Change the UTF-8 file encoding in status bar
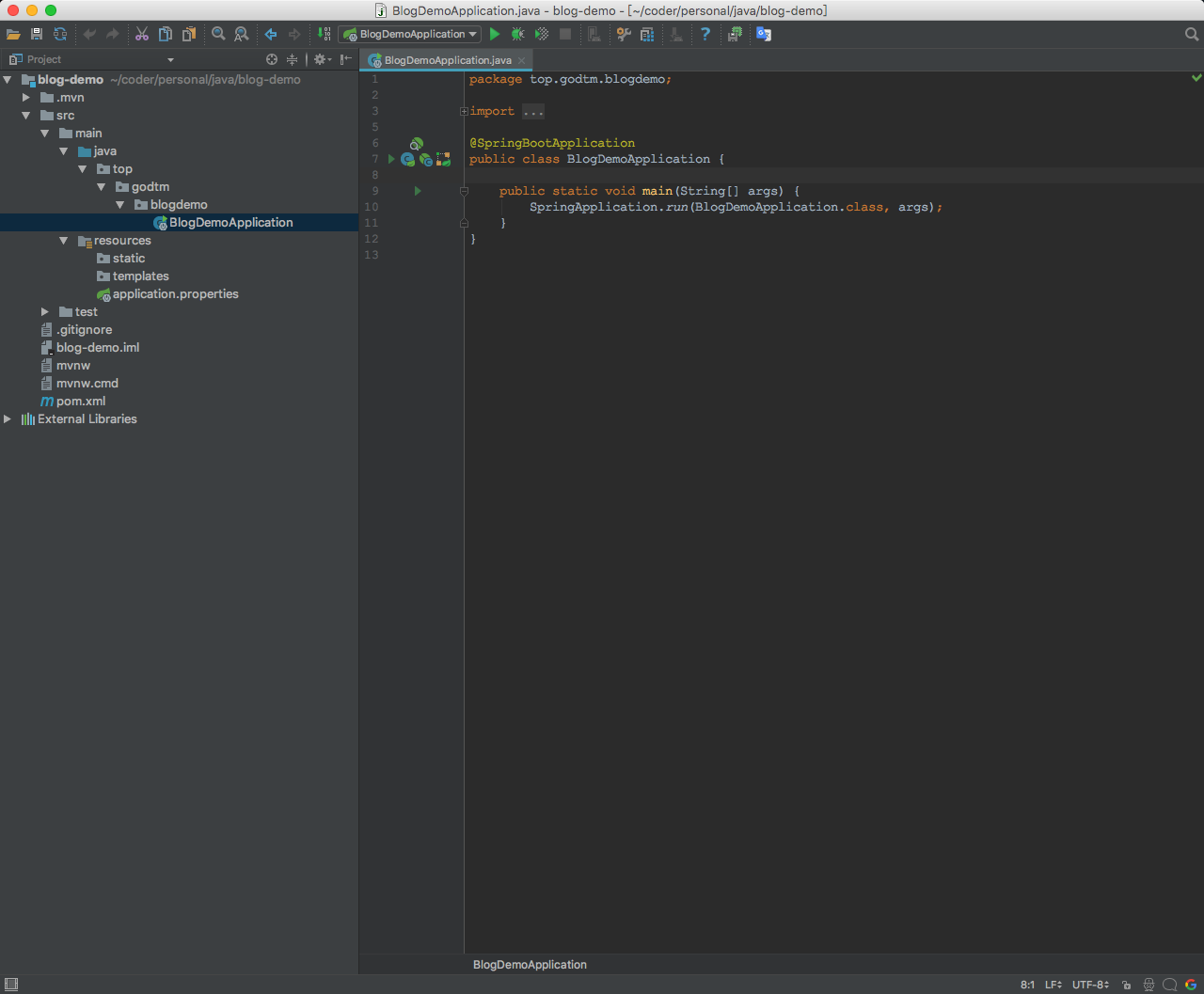This screenshot has width=1204, height=994. pos(1090,985)
